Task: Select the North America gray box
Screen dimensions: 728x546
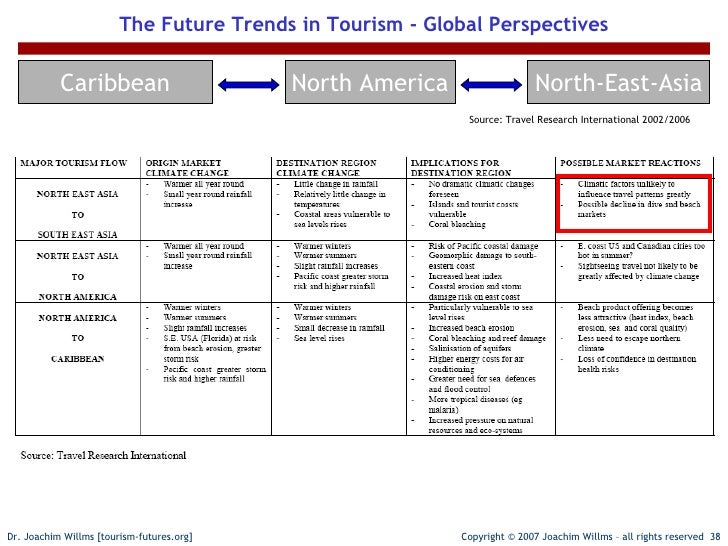Action: 370,82
